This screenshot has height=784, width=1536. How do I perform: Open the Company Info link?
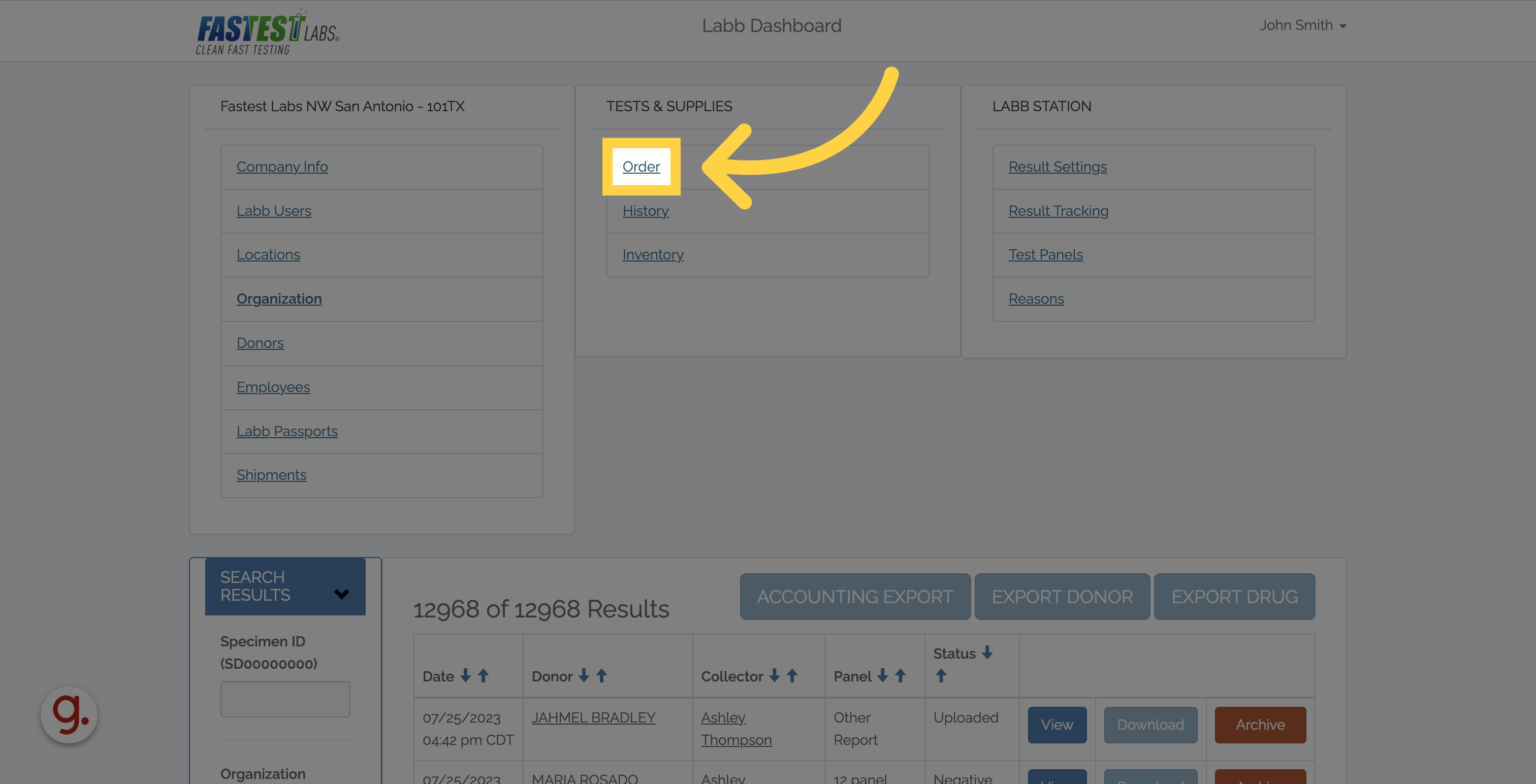(282, 167)
